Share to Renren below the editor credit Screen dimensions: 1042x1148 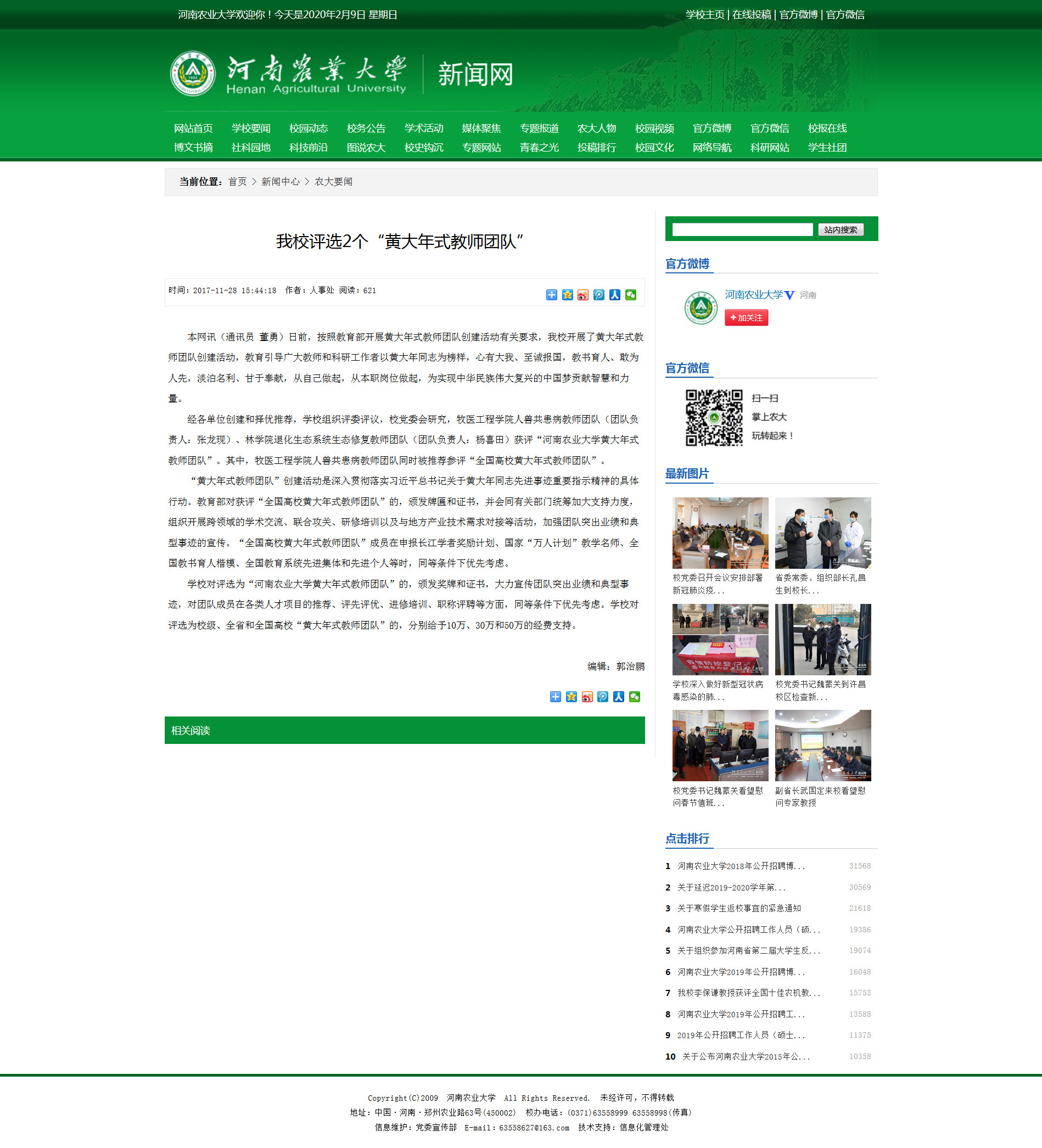click(618, 697)
